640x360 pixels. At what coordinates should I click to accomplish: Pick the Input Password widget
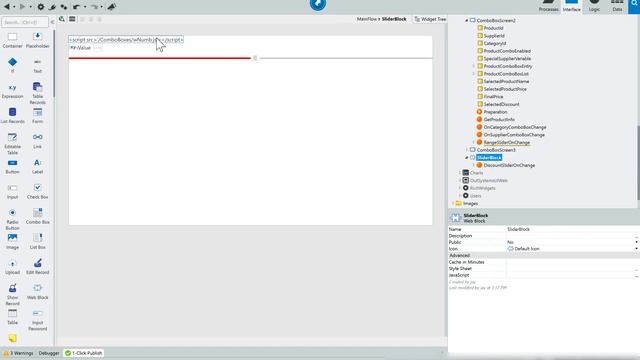tap(38, 320)
